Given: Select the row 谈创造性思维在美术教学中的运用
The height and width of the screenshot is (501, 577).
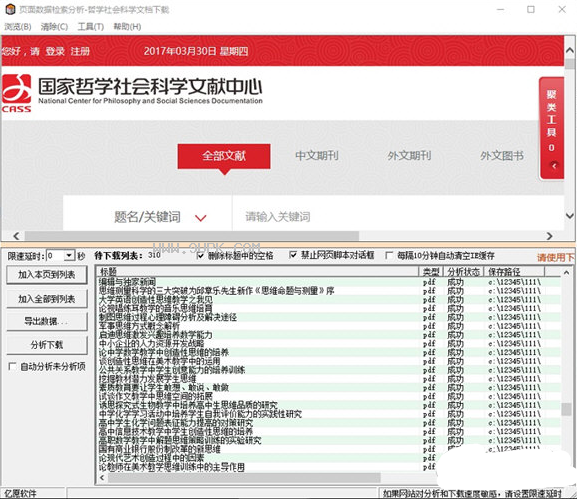Looking at the screenshot, I should pos(329,361).
